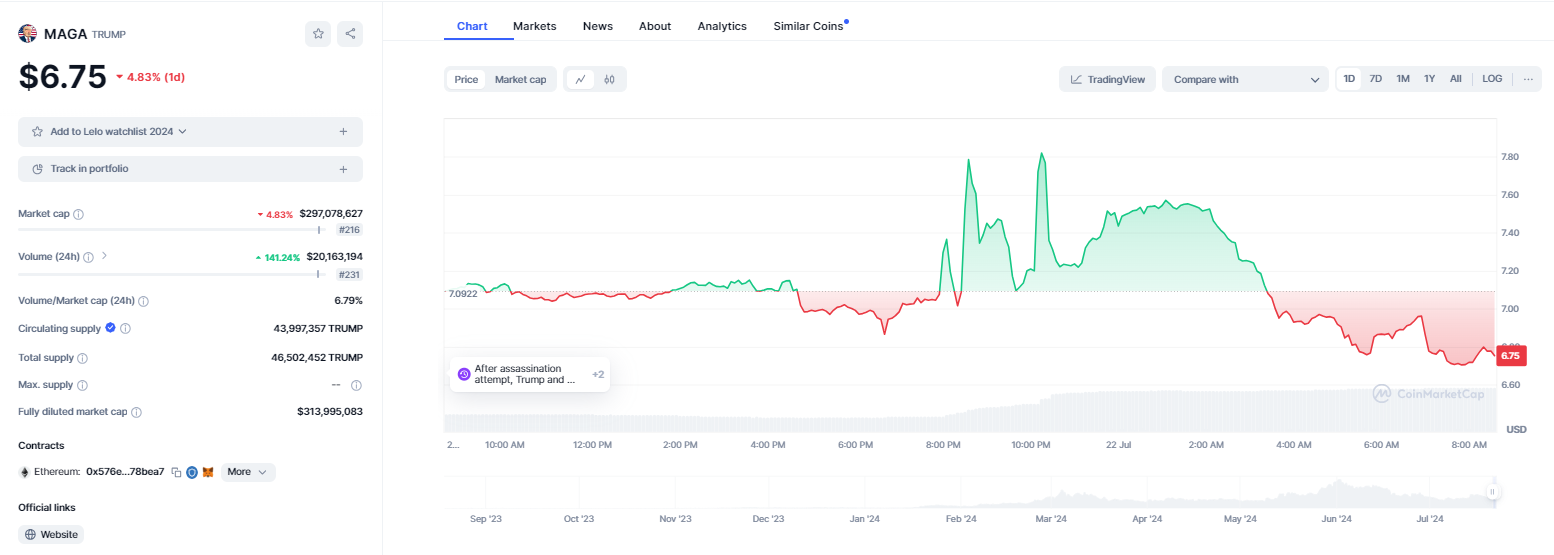This screenshot has width=1554, height=555.
Task: Click the 46,502,452 TRUMP total supply value
Action: tap(318, 358)
